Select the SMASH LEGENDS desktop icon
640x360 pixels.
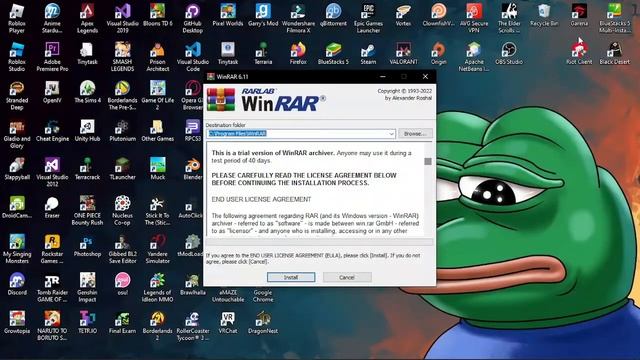(x=122, y=57)
